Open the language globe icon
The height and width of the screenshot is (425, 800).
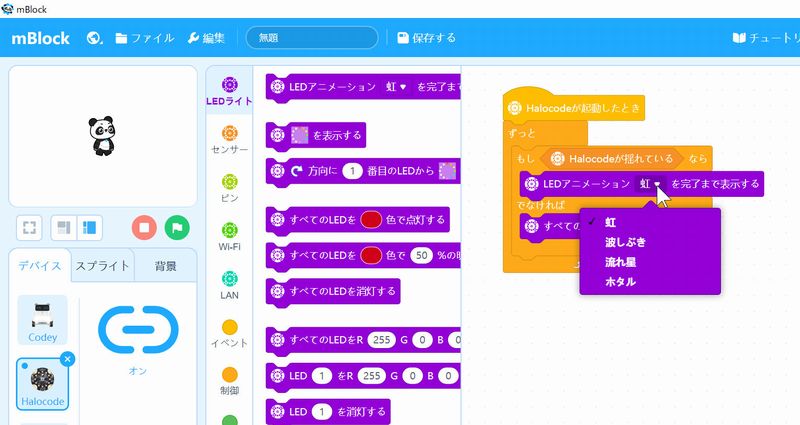coord(96,38)
